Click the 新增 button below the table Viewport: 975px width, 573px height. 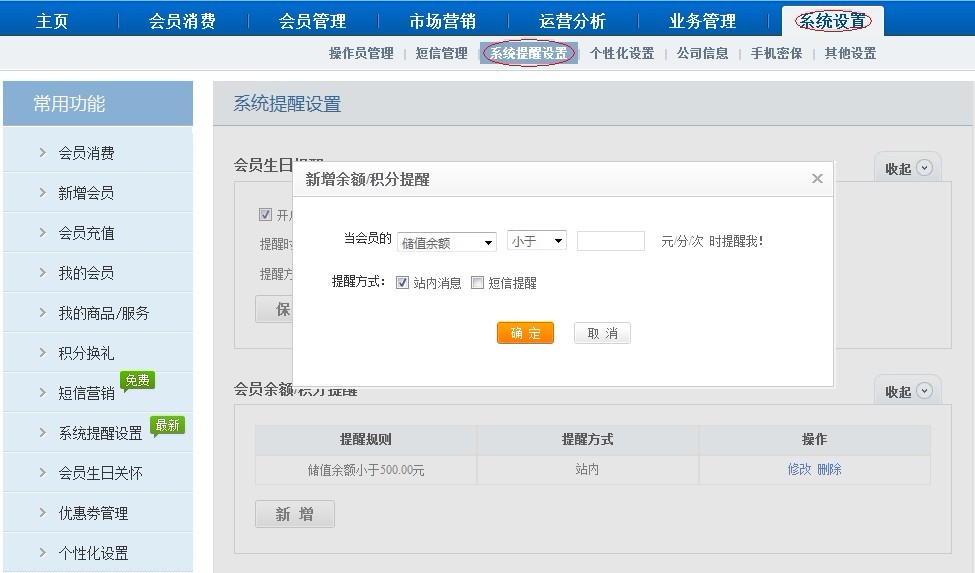coord(295,514)
